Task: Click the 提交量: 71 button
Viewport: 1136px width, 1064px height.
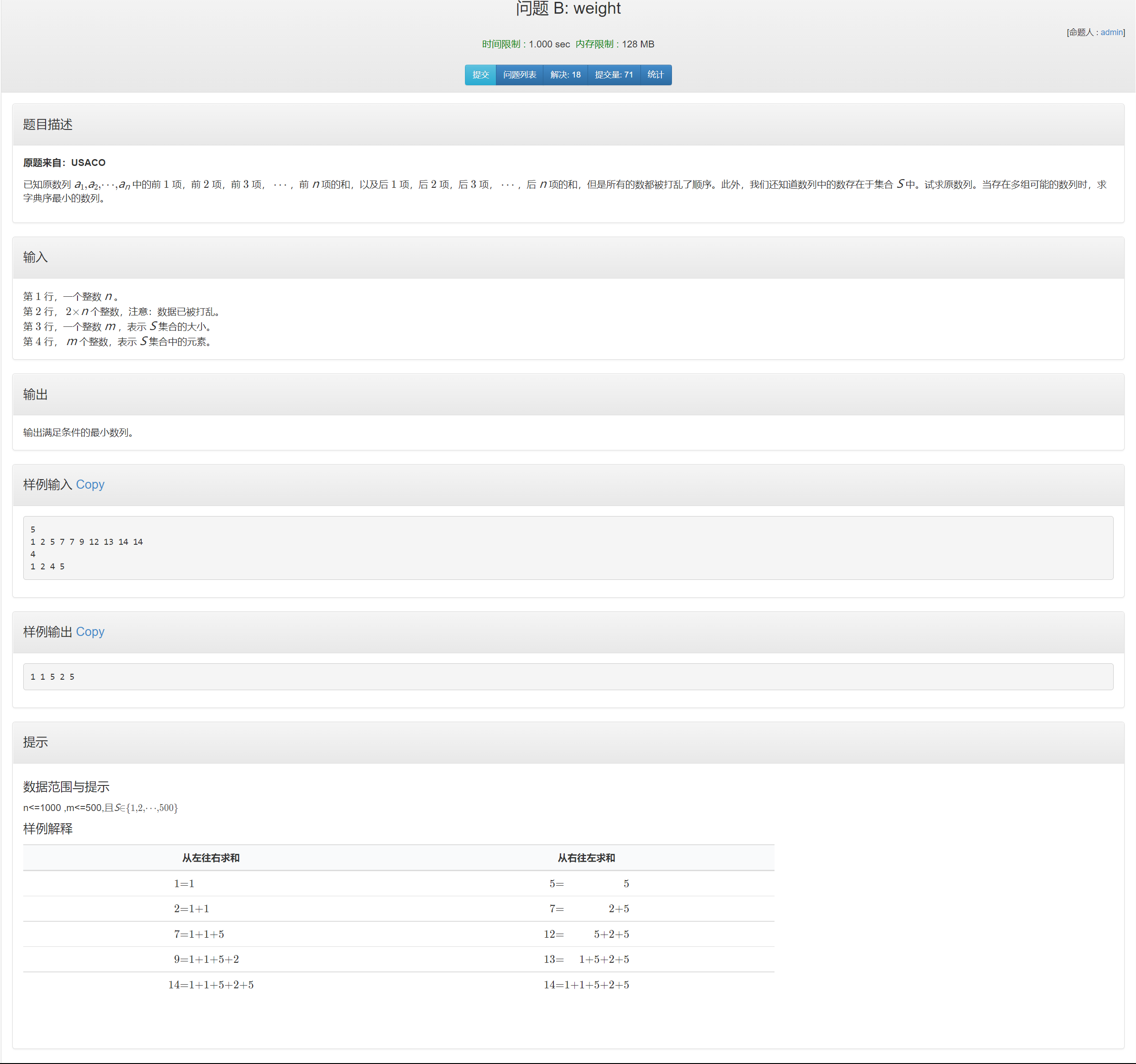Action: point(613,75)
